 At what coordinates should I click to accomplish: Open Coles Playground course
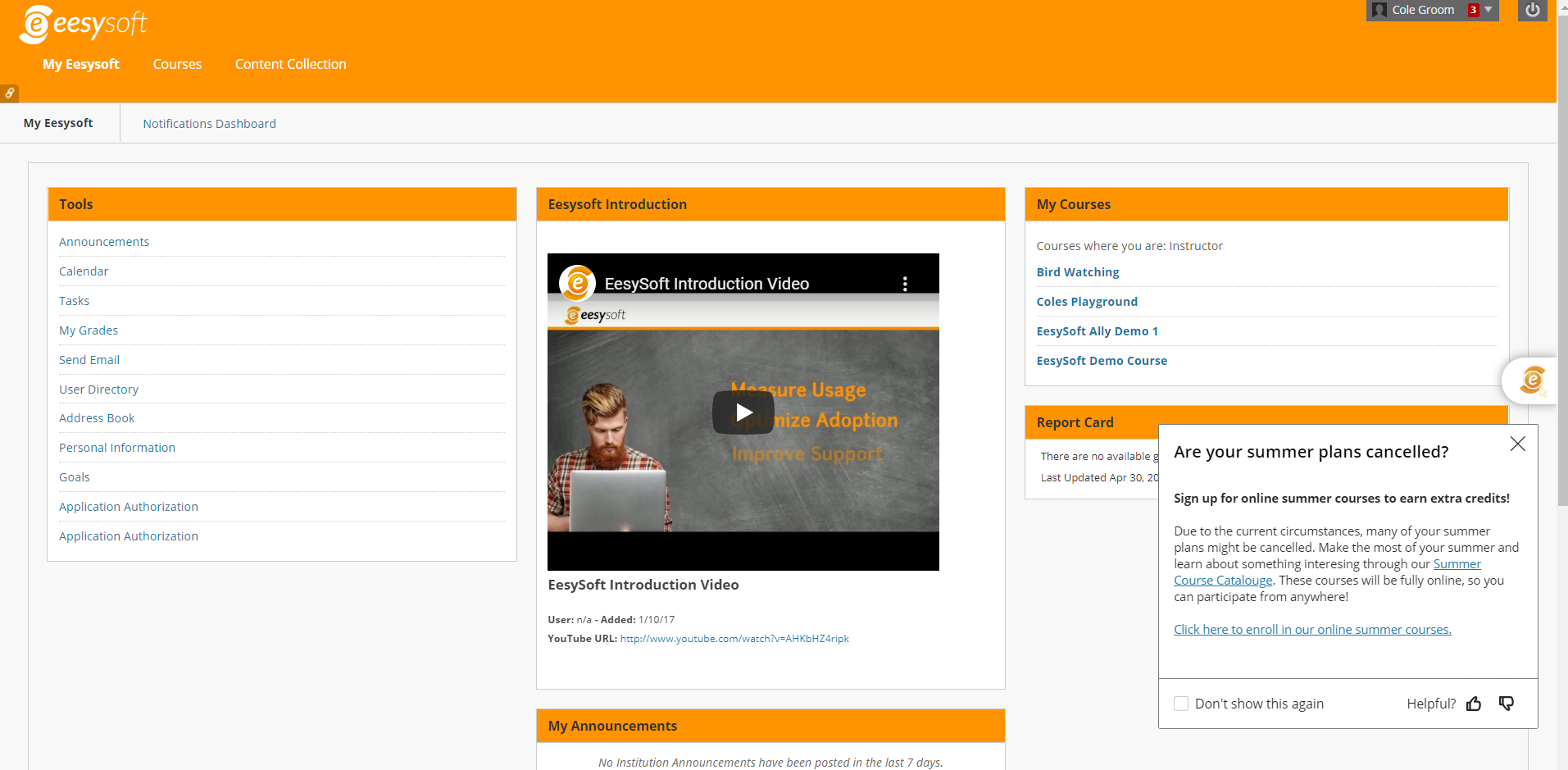pyautogui.click(x=1087, y=302)
